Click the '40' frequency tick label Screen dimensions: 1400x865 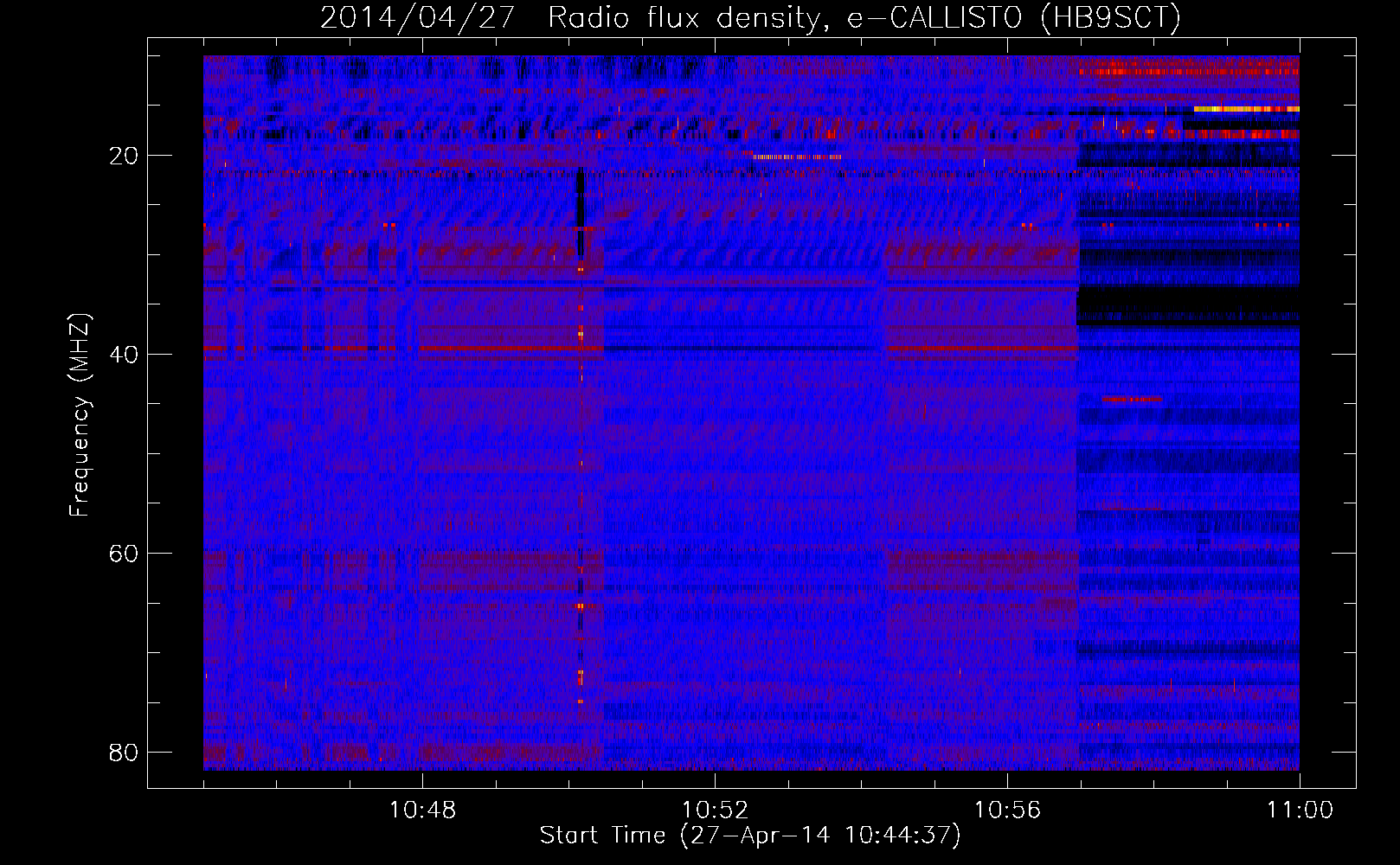[x=124, y=355]
